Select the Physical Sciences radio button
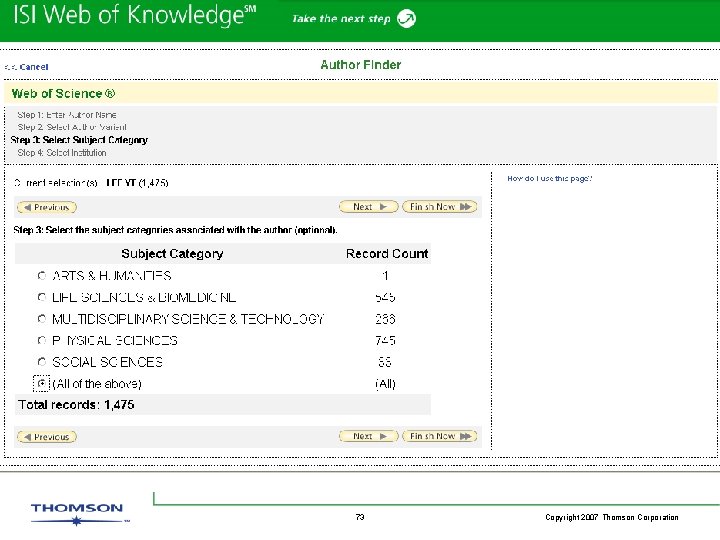Screen dimensions: 720x540 tap(42, 340)
